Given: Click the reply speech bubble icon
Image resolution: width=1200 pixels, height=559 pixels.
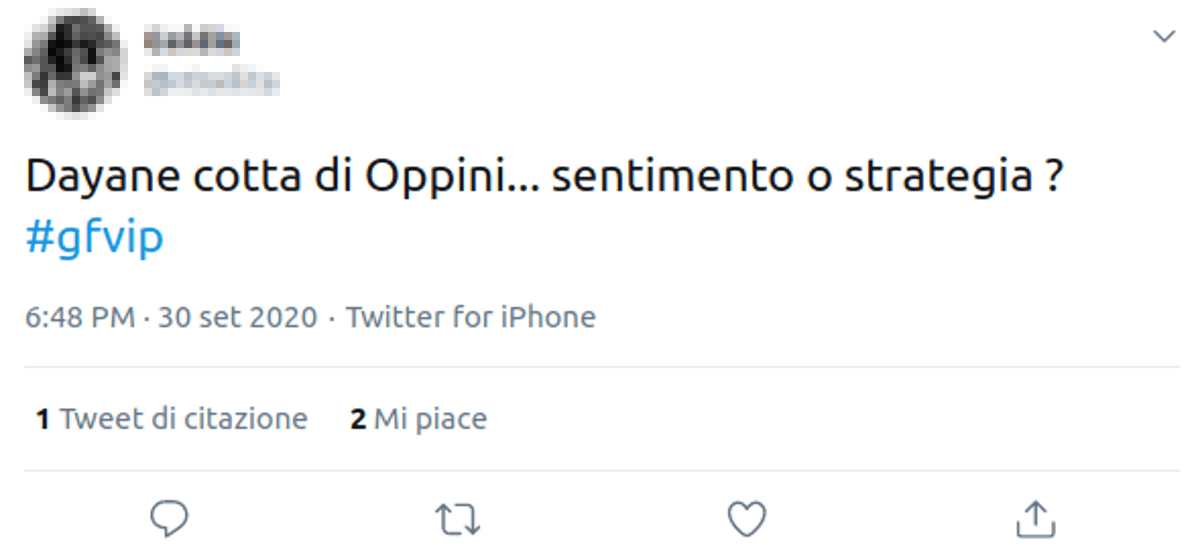Looking at the screenshot, I should (x=170, y=518).
